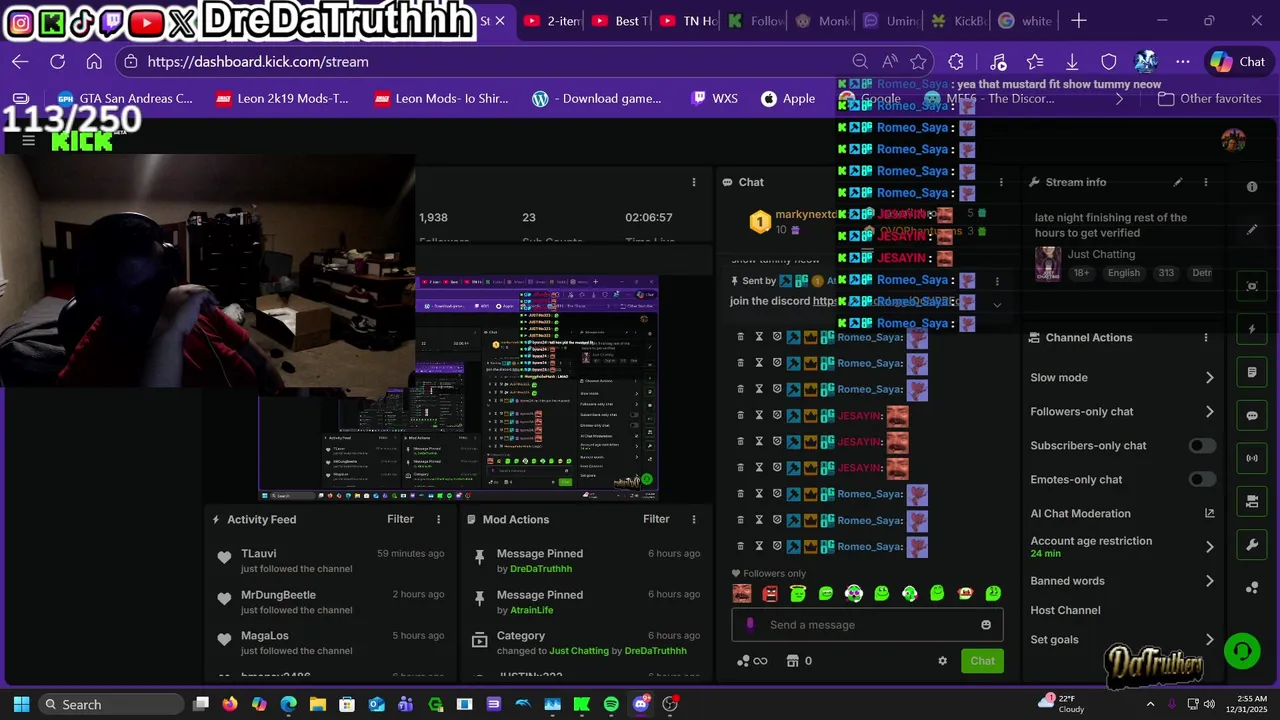The height and width of the screenshot is (720, 1280).
Task: Open Host Channel action
Action: (x=1065, y=610)
